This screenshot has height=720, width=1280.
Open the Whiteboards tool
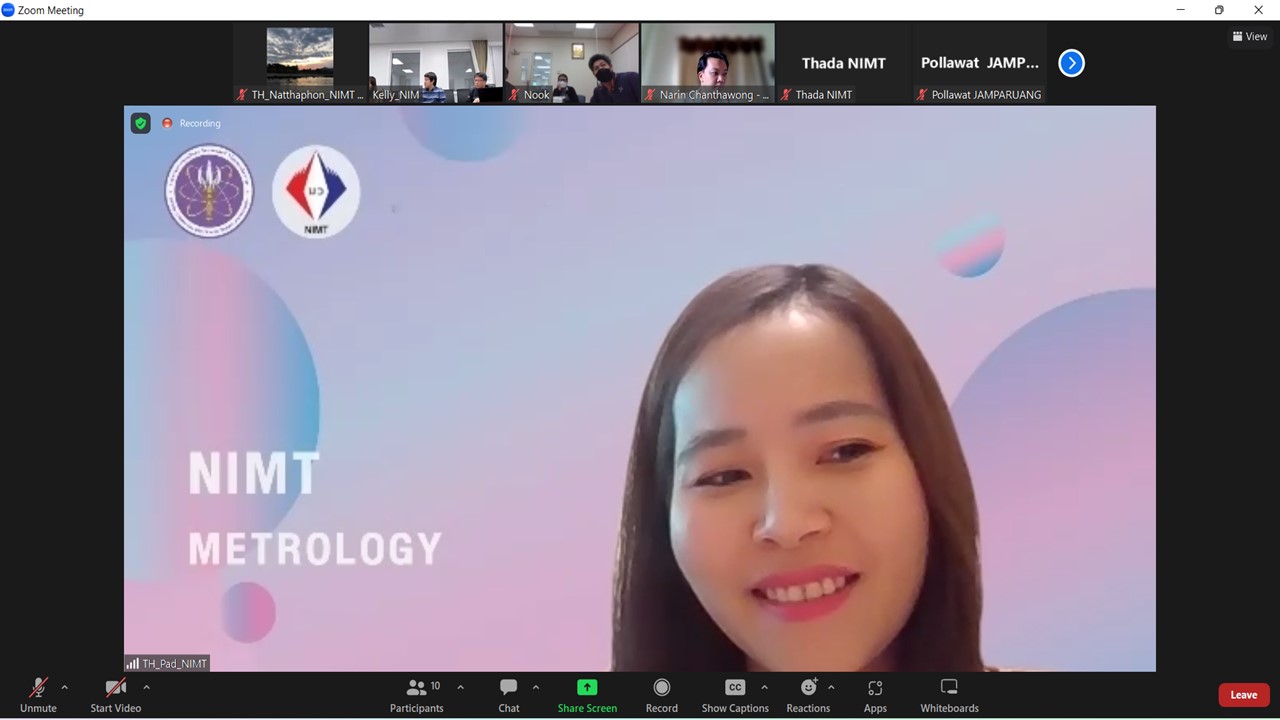point(949,695)
